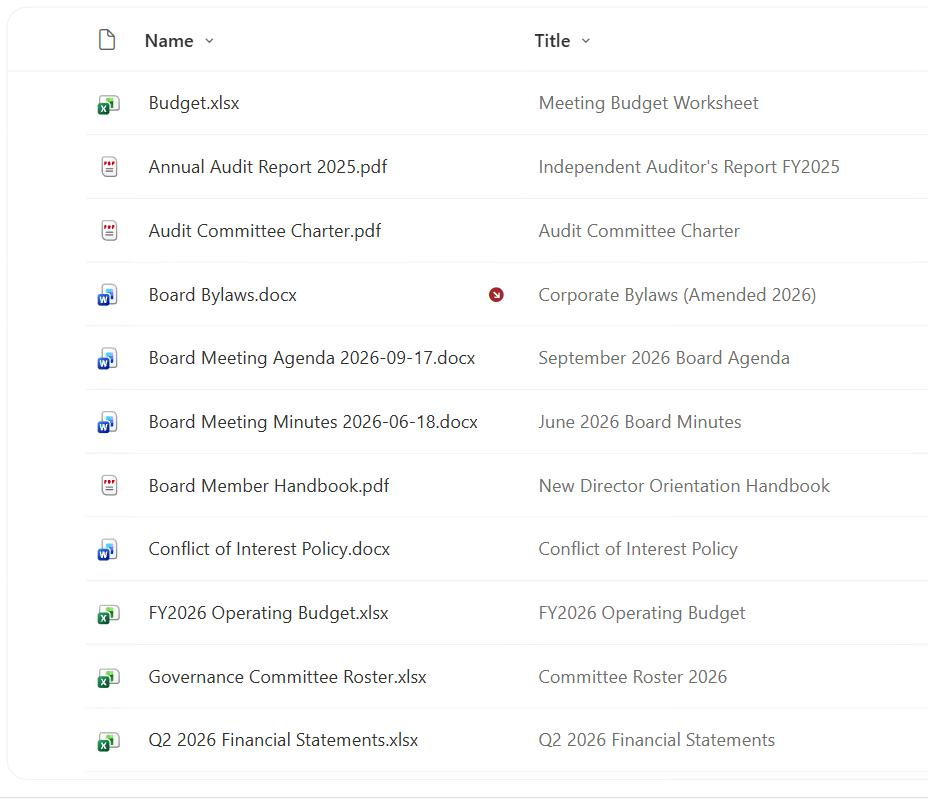Screen dimensions: 928x799
Task: Open Conflict of Interest Policy.docx
Action: pyautogui.click(x=269, y=549)
